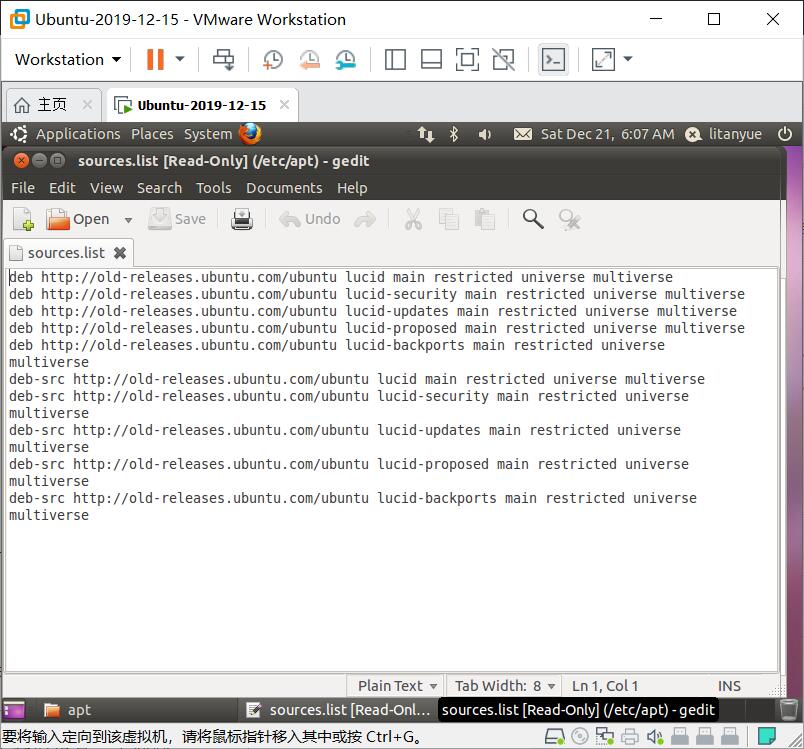Close the 主页 home tab

click(88, 105)
